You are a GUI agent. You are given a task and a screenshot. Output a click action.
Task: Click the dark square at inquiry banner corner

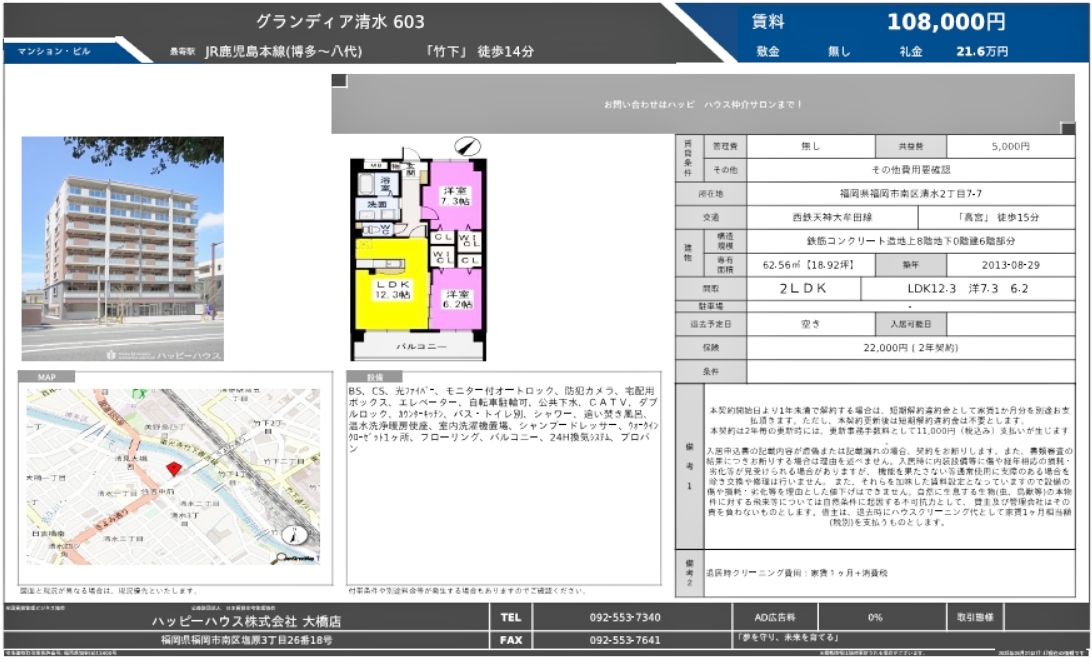click(x=339, y=81)
